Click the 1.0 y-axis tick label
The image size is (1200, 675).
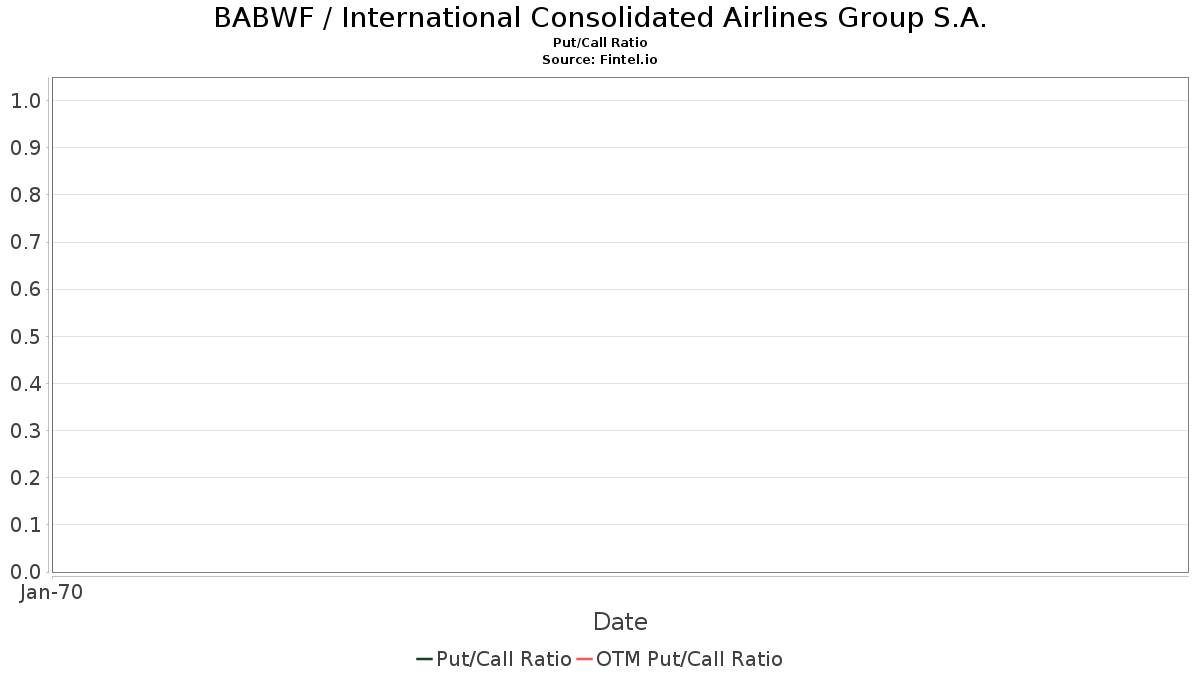(x=26, y=101)
